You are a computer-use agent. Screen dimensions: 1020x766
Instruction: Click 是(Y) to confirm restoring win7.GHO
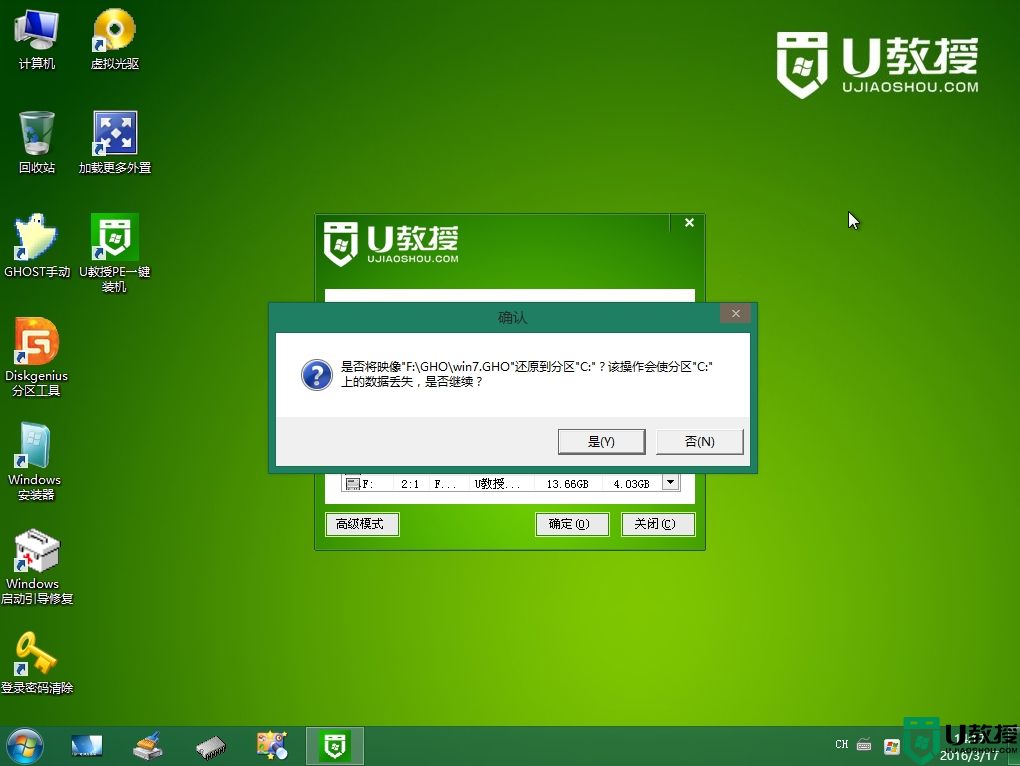[x=601, y=441]
